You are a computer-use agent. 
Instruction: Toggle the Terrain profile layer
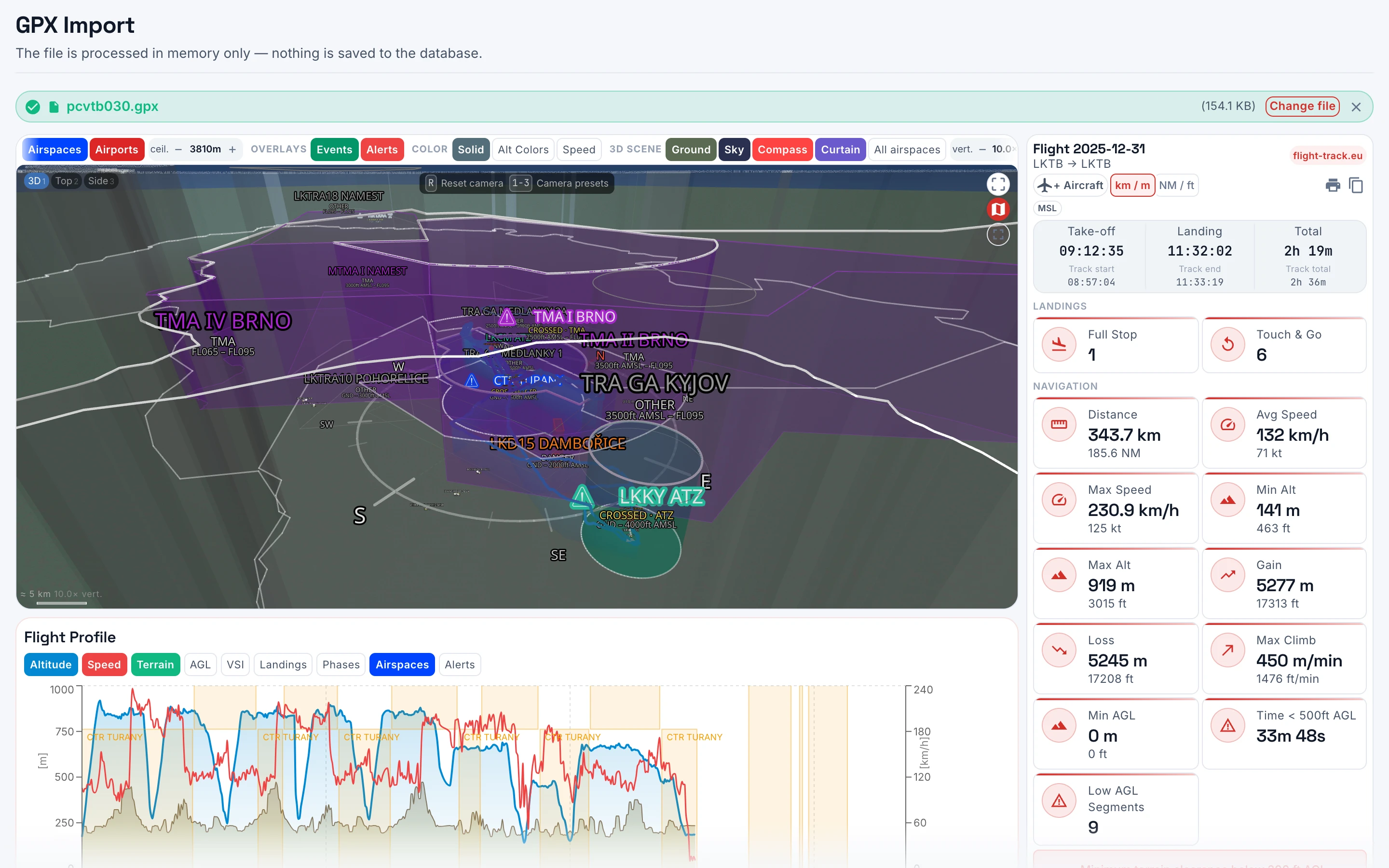(155, 665)
